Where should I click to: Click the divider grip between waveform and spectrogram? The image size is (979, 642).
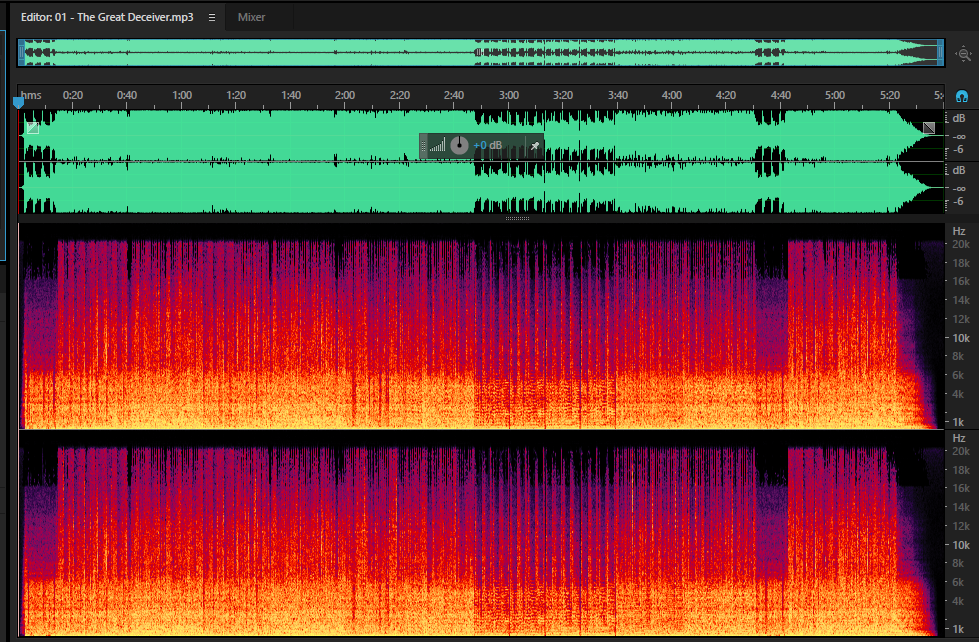(517, 219)
